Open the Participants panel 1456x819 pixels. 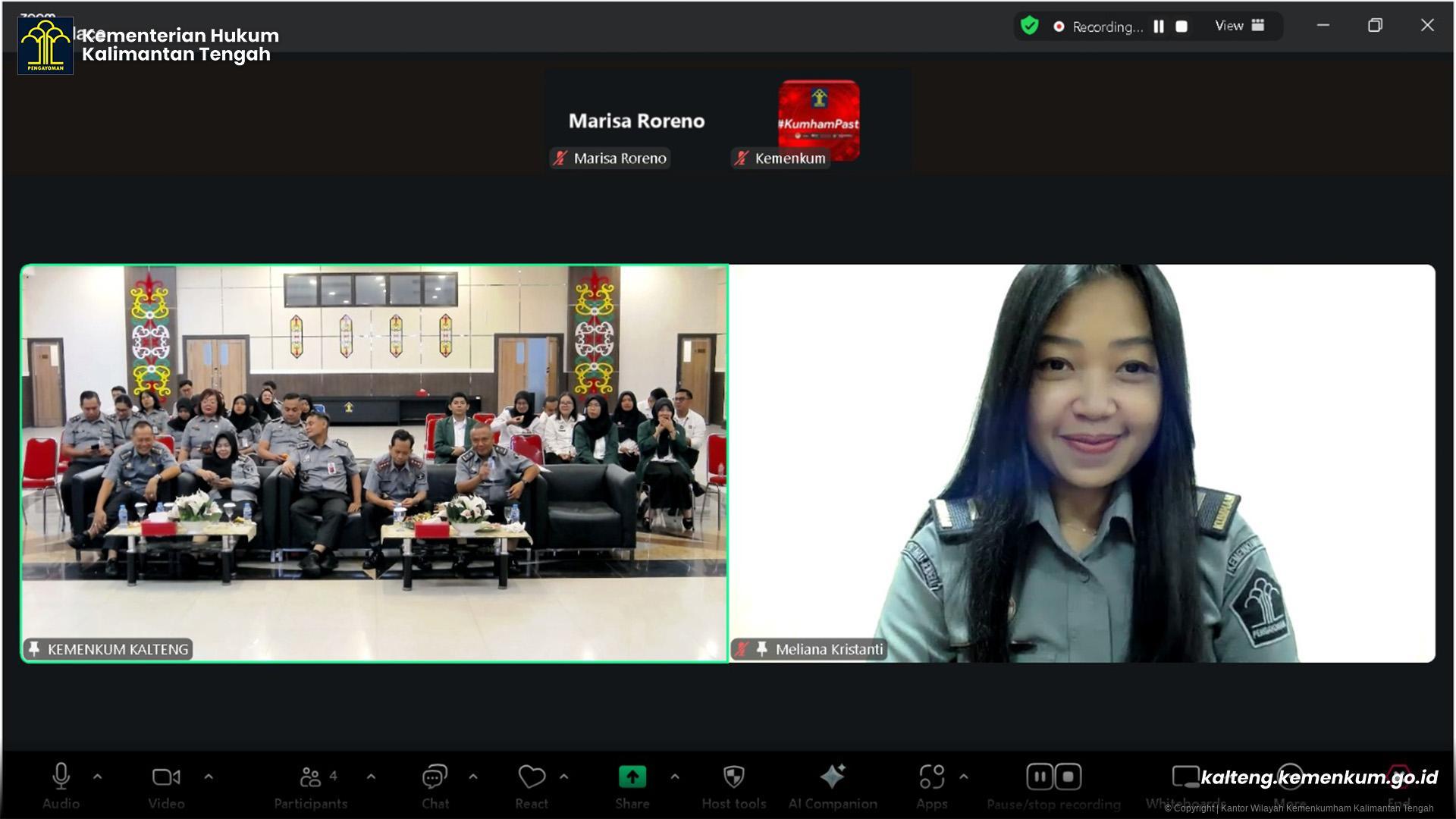click(310, 777)
